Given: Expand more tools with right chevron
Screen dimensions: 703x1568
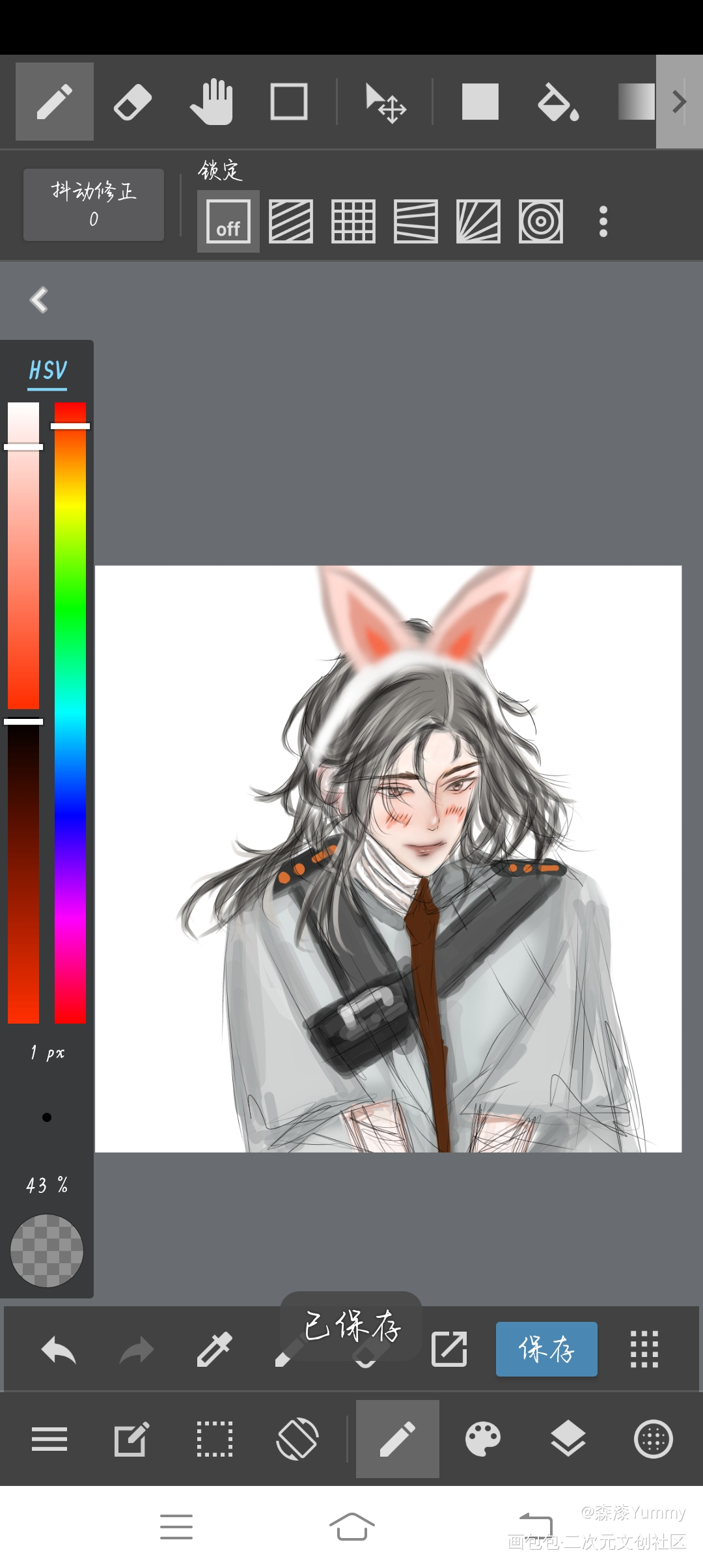Looking at the screenshot, I should click(679, 102).
